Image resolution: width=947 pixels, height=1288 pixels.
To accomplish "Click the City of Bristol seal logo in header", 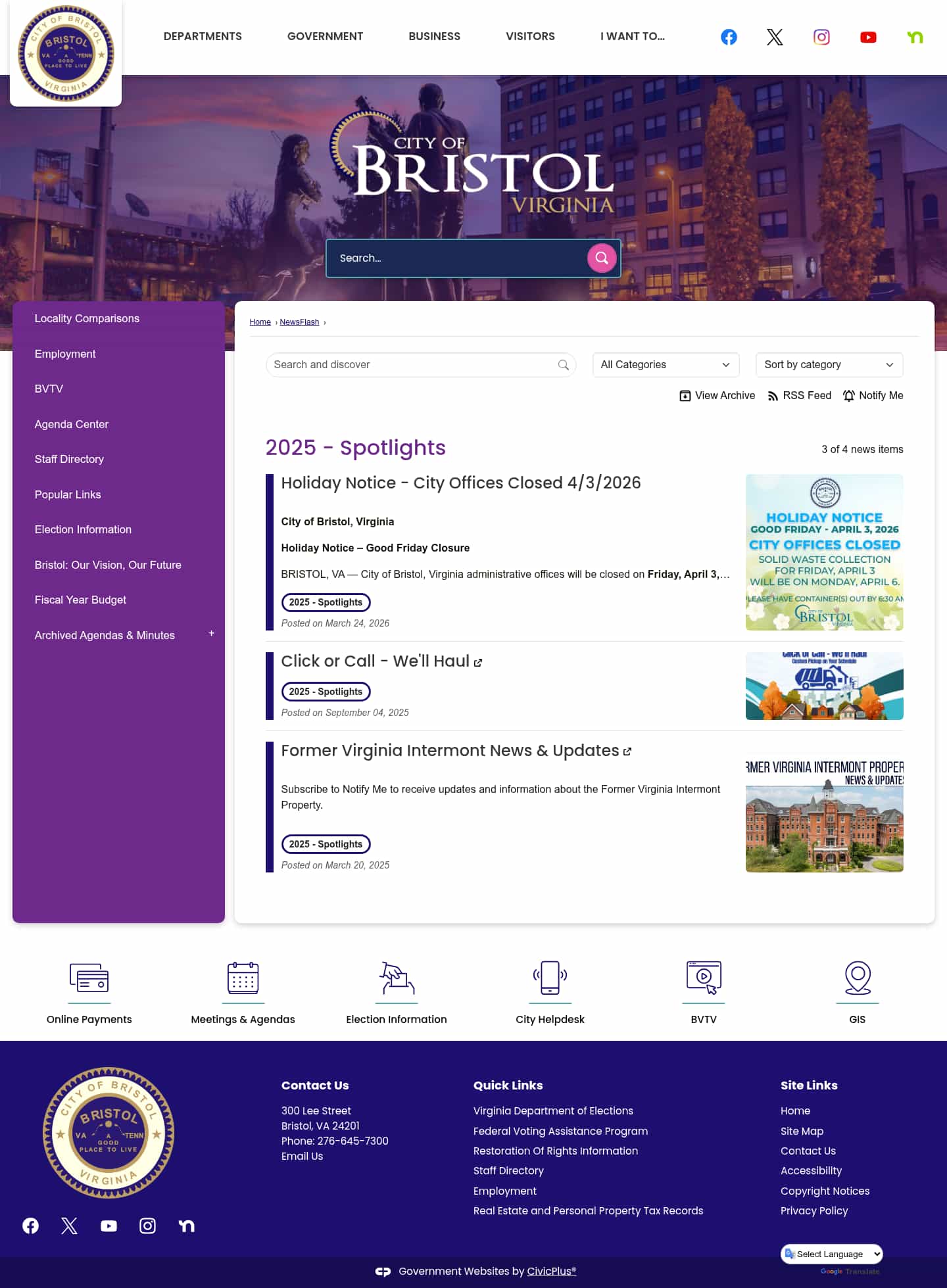I will pyautogui.click(x=66, y=53).
